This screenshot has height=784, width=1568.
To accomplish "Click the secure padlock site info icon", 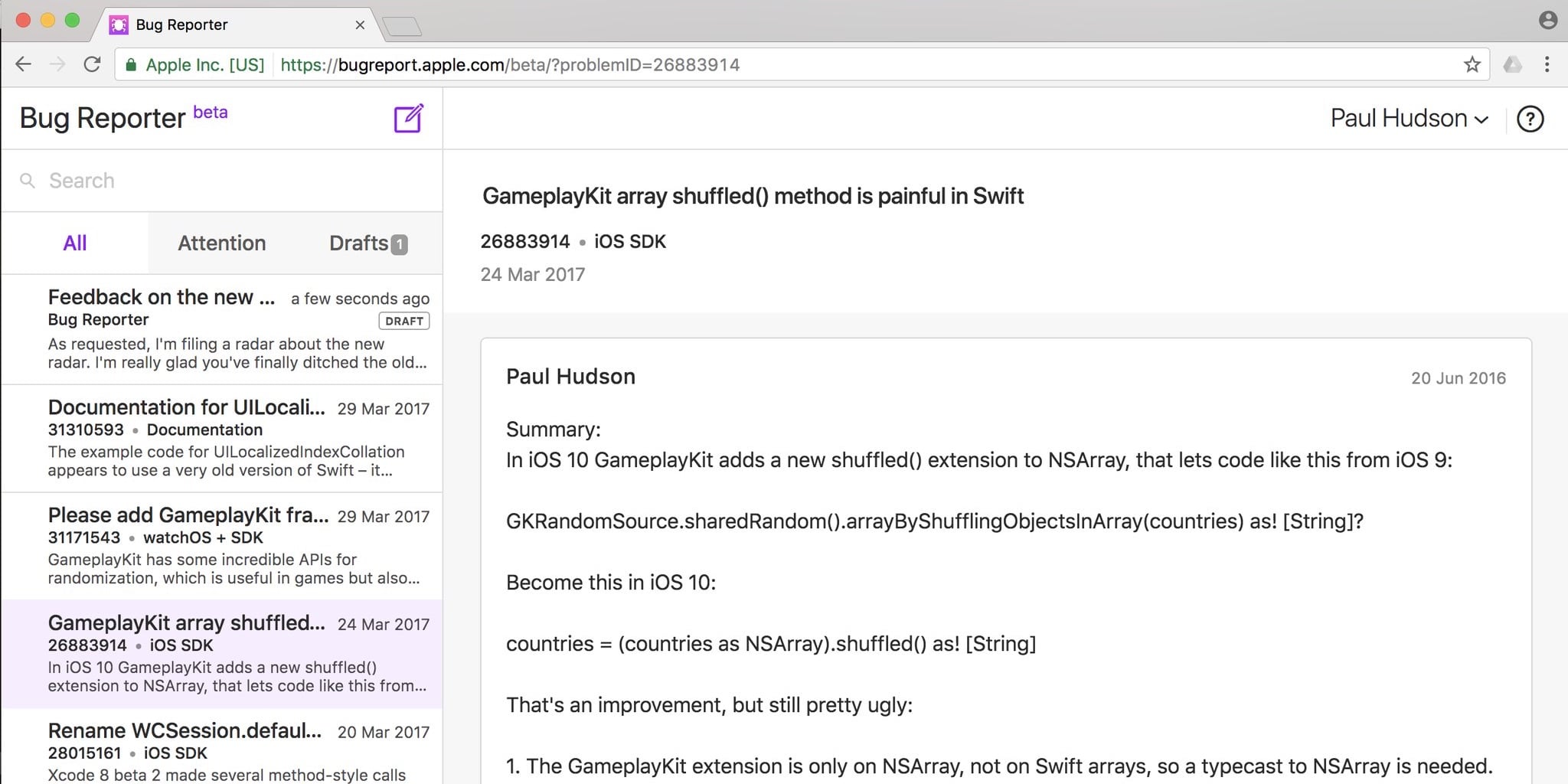I will [132, 65].
